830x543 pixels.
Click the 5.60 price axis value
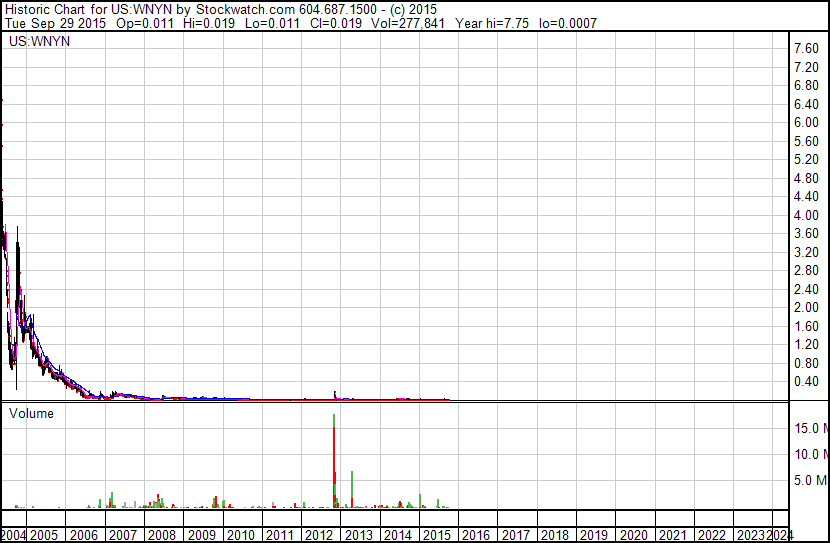pos(806,141)
